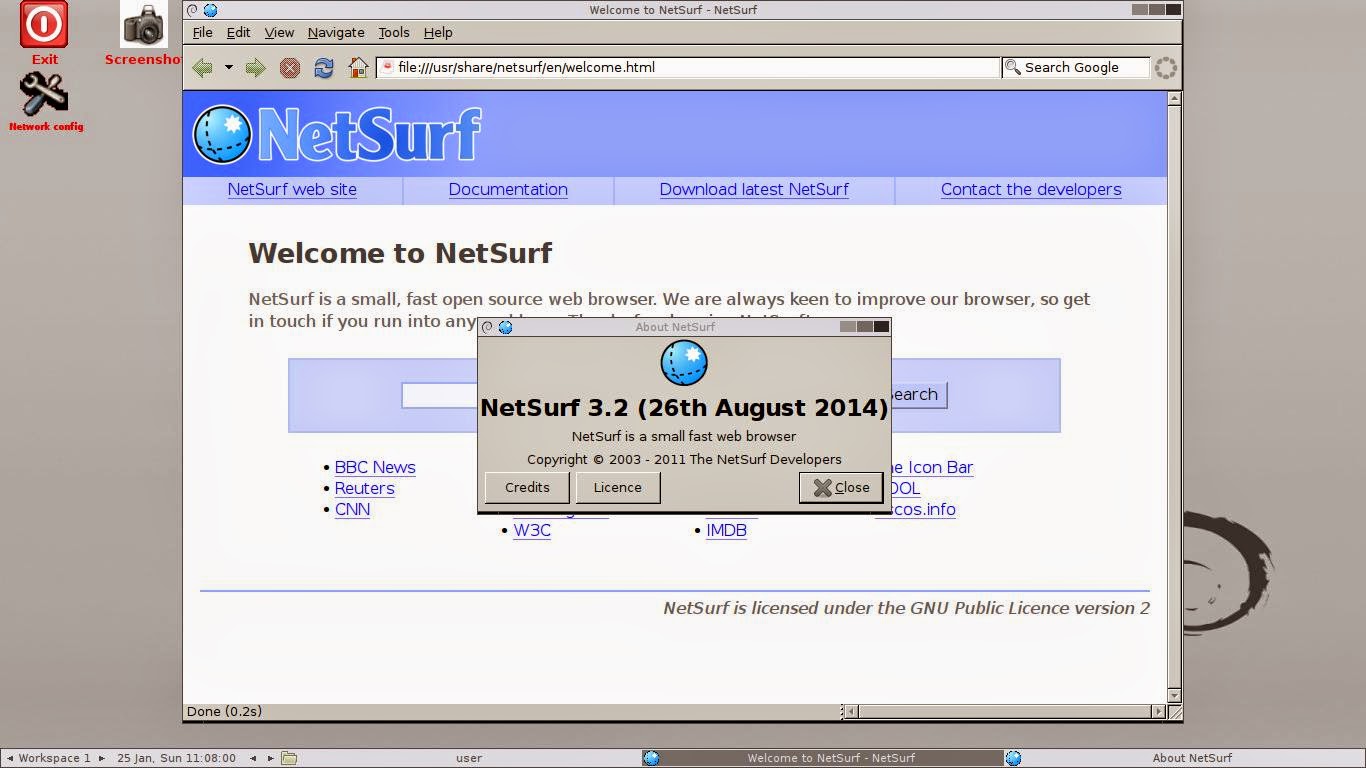The height and width of the screenshot is (768, 1366).
Task: Open the IMDB link
Action: coord(726,531)
